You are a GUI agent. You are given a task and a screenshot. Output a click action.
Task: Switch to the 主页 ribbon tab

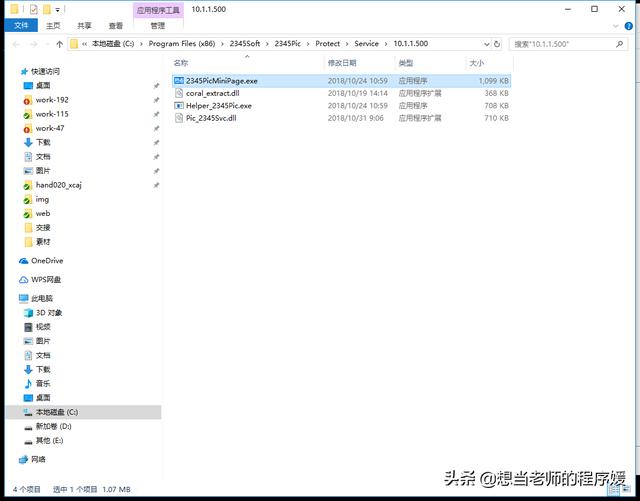coord(53,26)
